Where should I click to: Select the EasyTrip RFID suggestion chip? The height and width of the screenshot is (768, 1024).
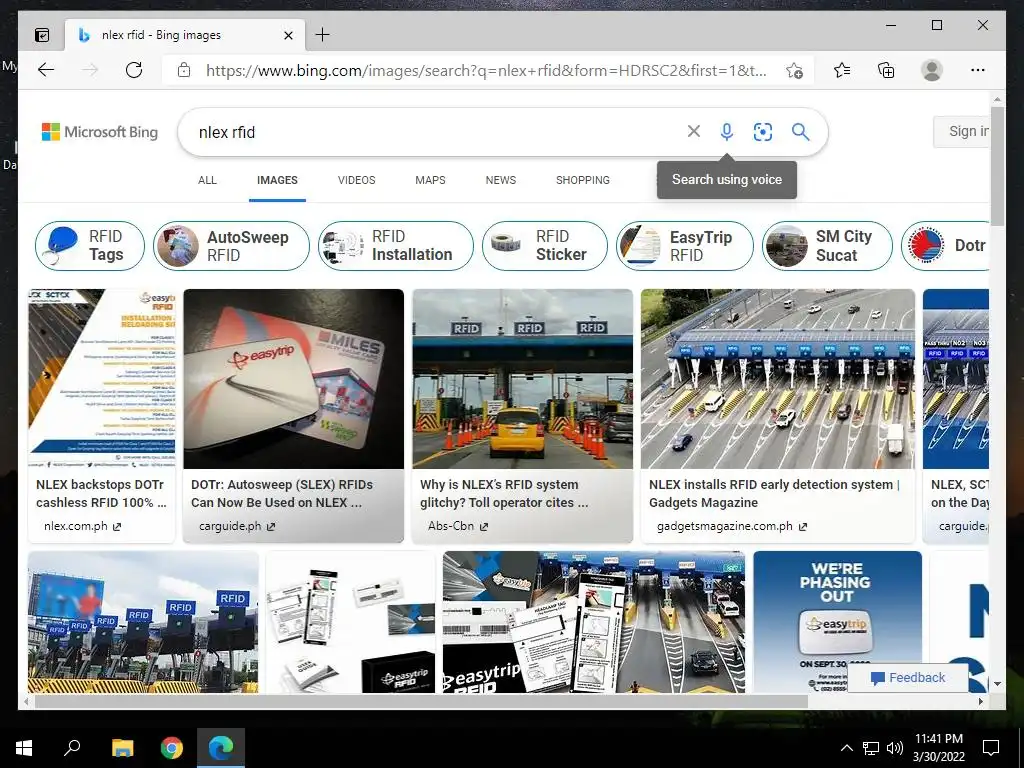point(684,246)
